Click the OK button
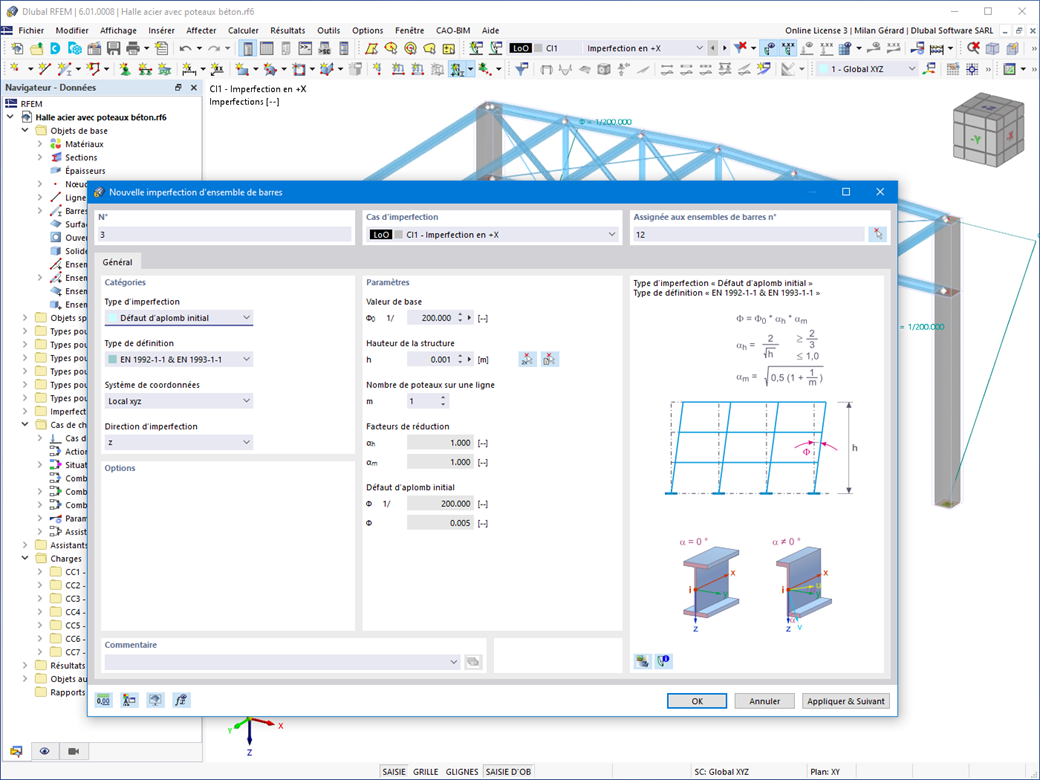This screenshot has width=1040, height=780. click(x=697, y=701)
